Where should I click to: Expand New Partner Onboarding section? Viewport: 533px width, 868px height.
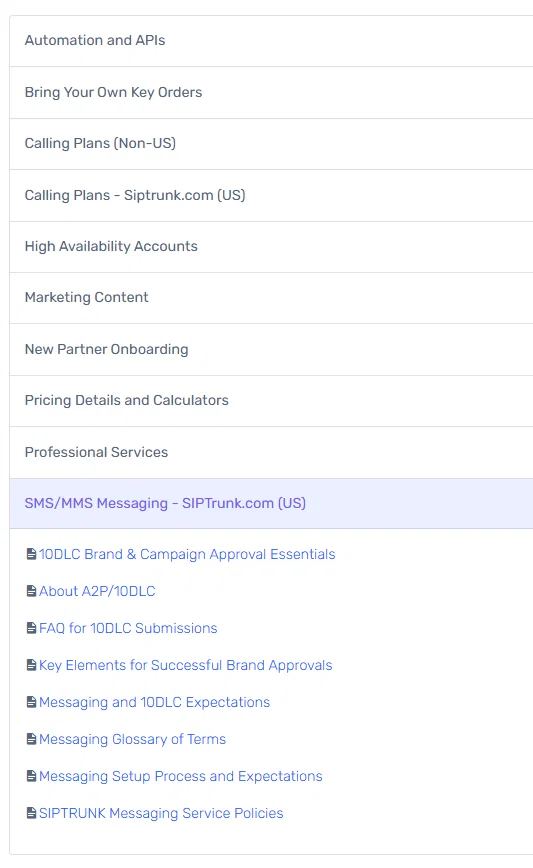pos(271,349)
